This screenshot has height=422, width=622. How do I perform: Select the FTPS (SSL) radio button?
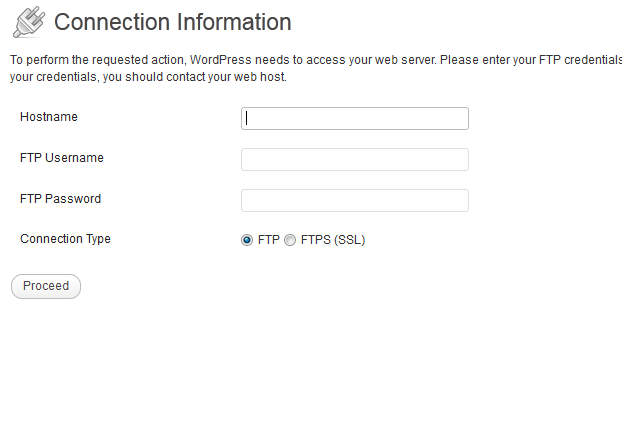pyautogui.click(x=290, y=240)
